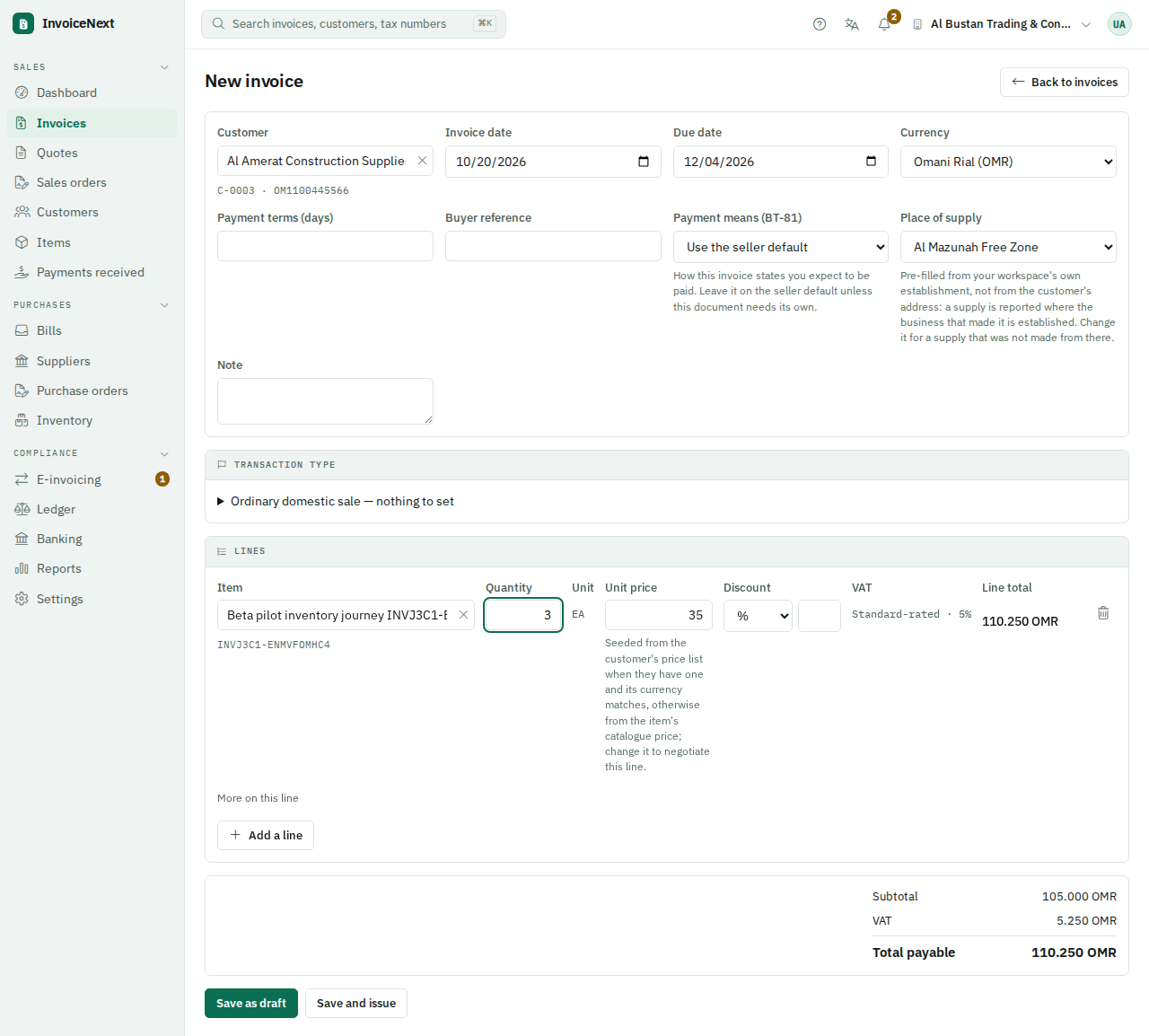The height and width of the screenshot is (1036, 1149).
Task: Navigate to Customers
Action: click(x=92, y=212)
